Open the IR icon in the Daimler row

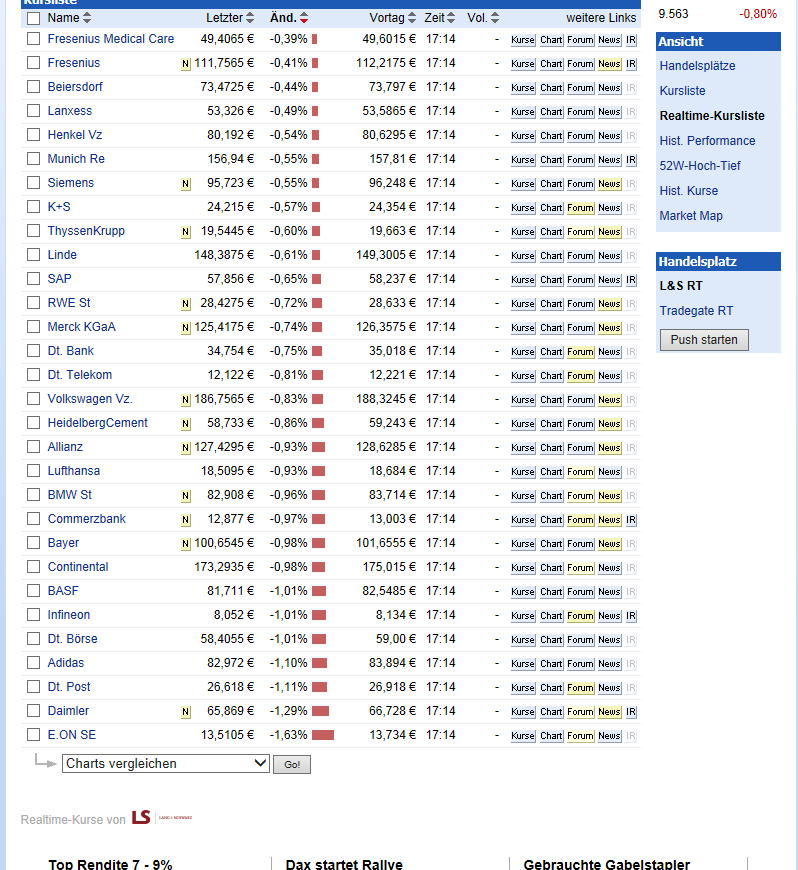(631, 712)
